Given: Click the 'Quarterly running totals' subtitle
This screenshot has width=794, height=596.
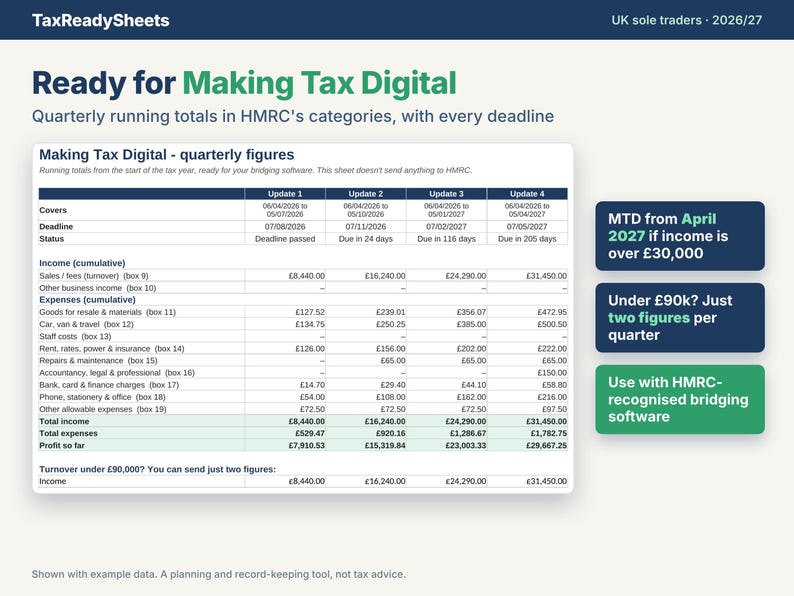Looking at the screenshot, I should point(293,116).
